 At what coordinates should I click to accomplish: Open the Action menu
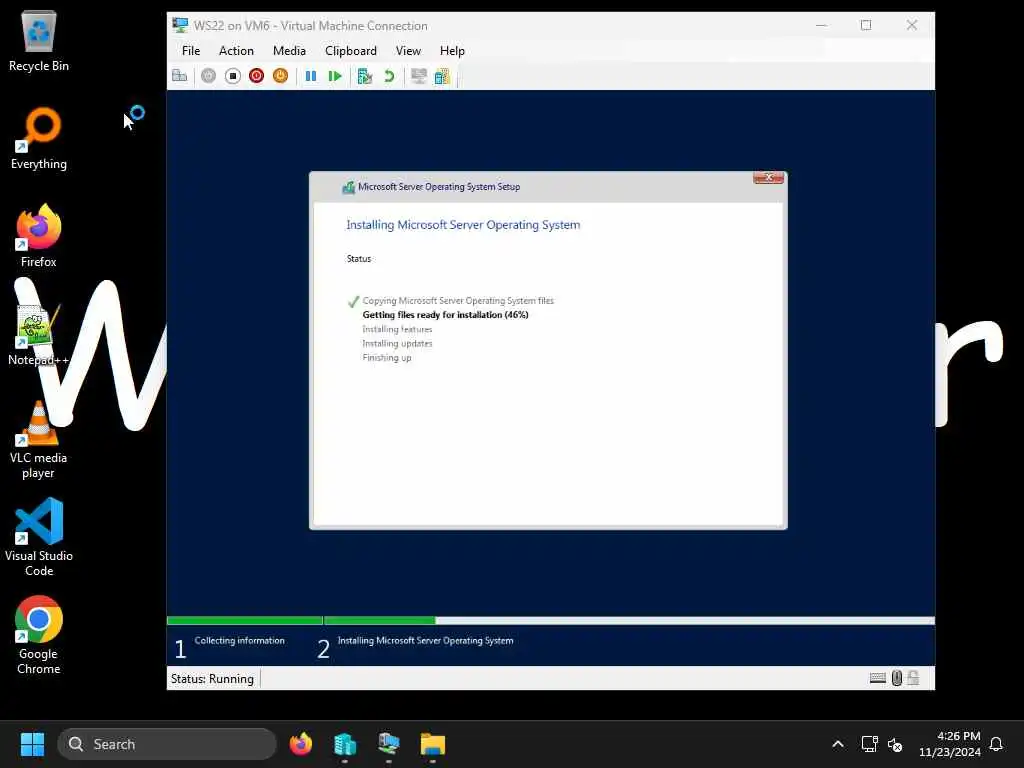pyautogui.click(x=236, y=51)
